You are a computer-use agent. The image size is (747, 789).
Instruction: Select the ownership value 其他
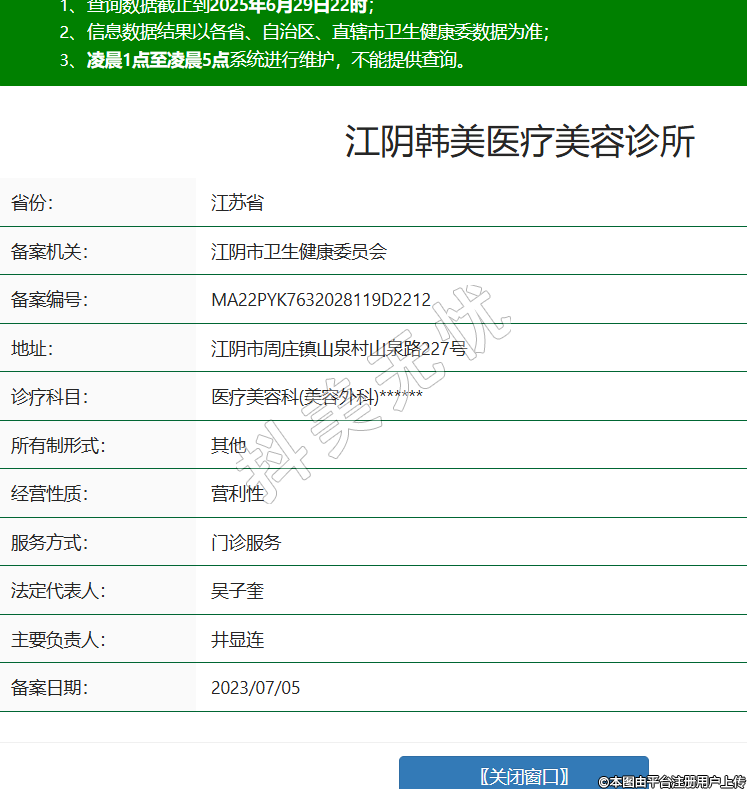coord(228,446)
